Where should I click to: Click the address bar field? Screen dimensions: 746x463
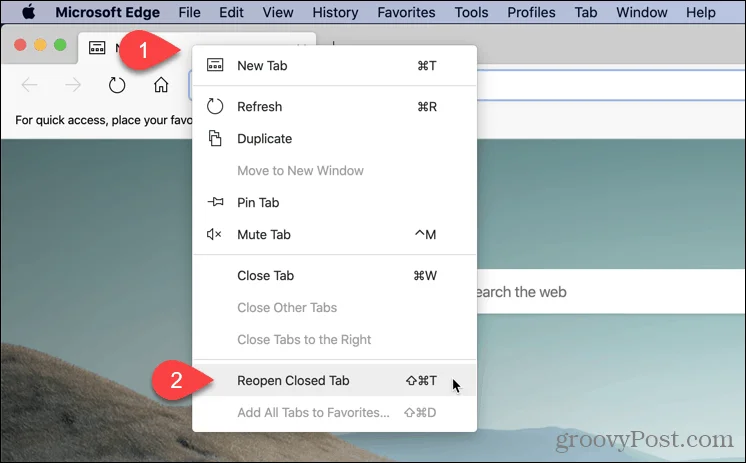point(611,85)
